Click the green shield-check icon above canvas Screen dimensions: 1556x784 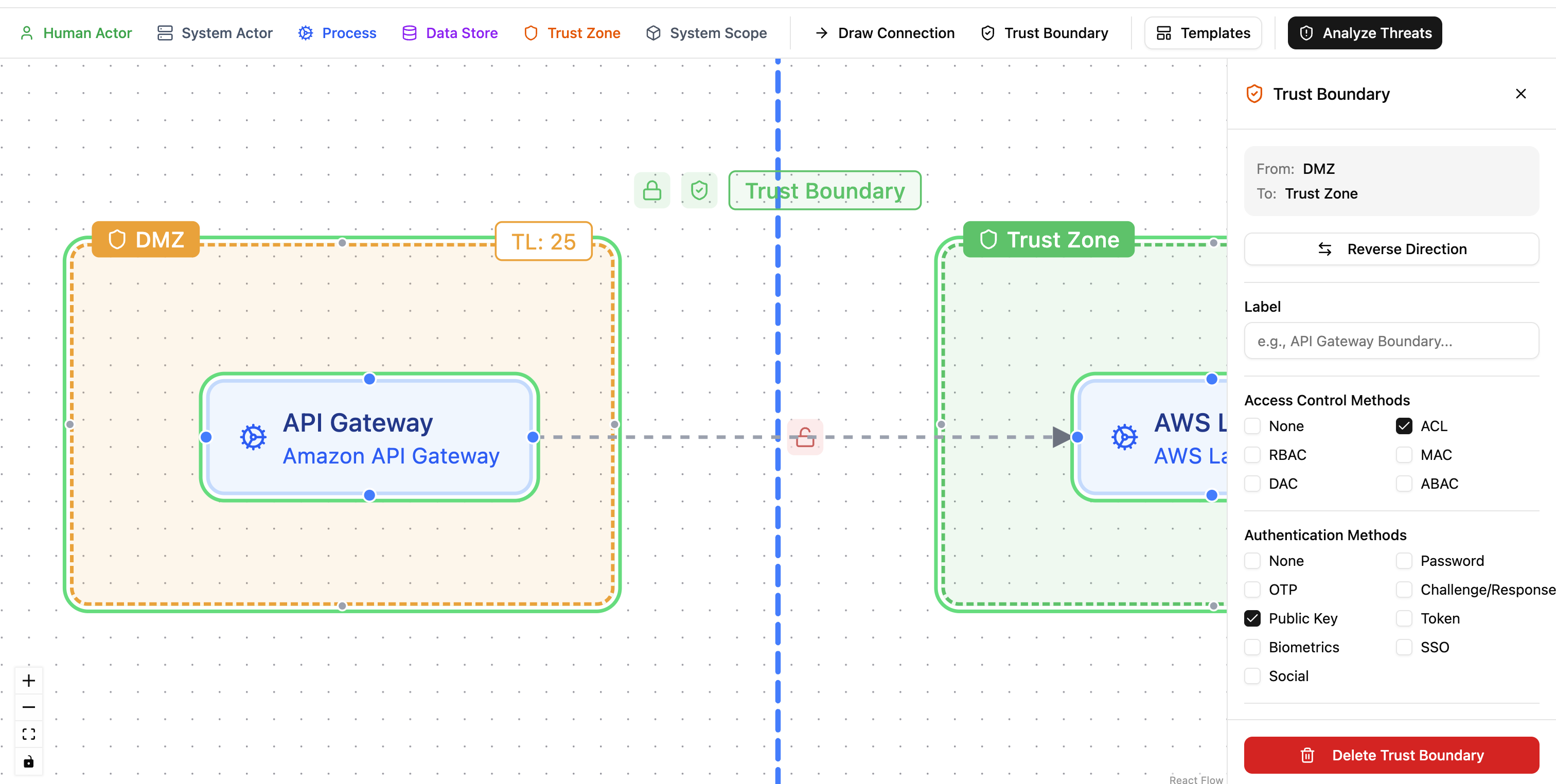tap(699, 190)
